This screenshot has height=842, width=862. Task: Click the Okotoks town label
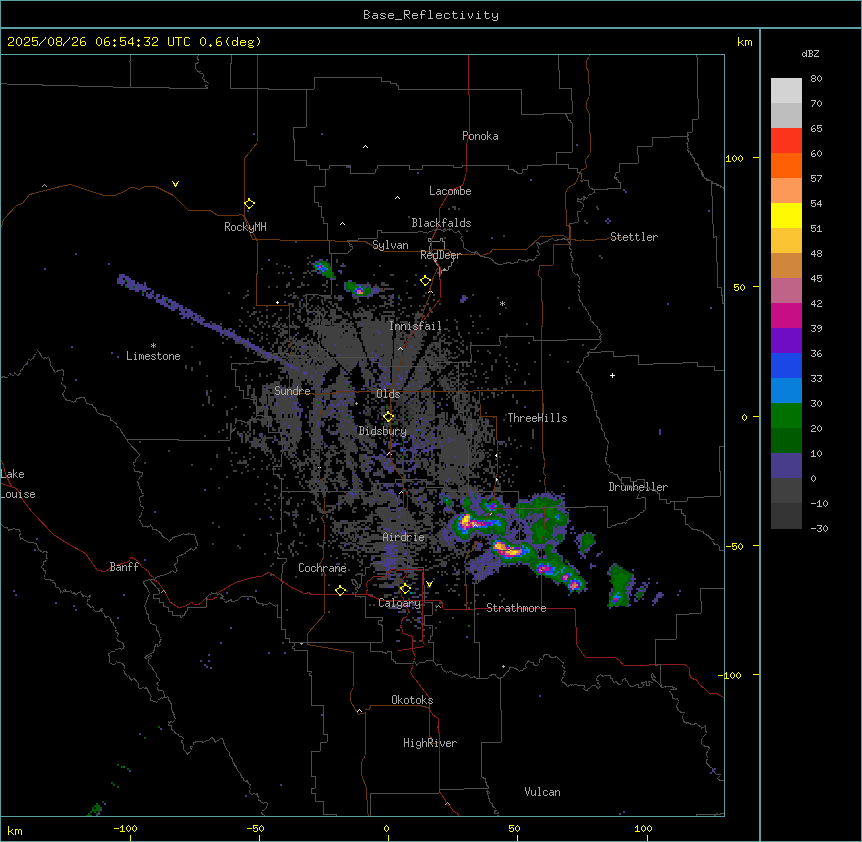click(412, 700)
